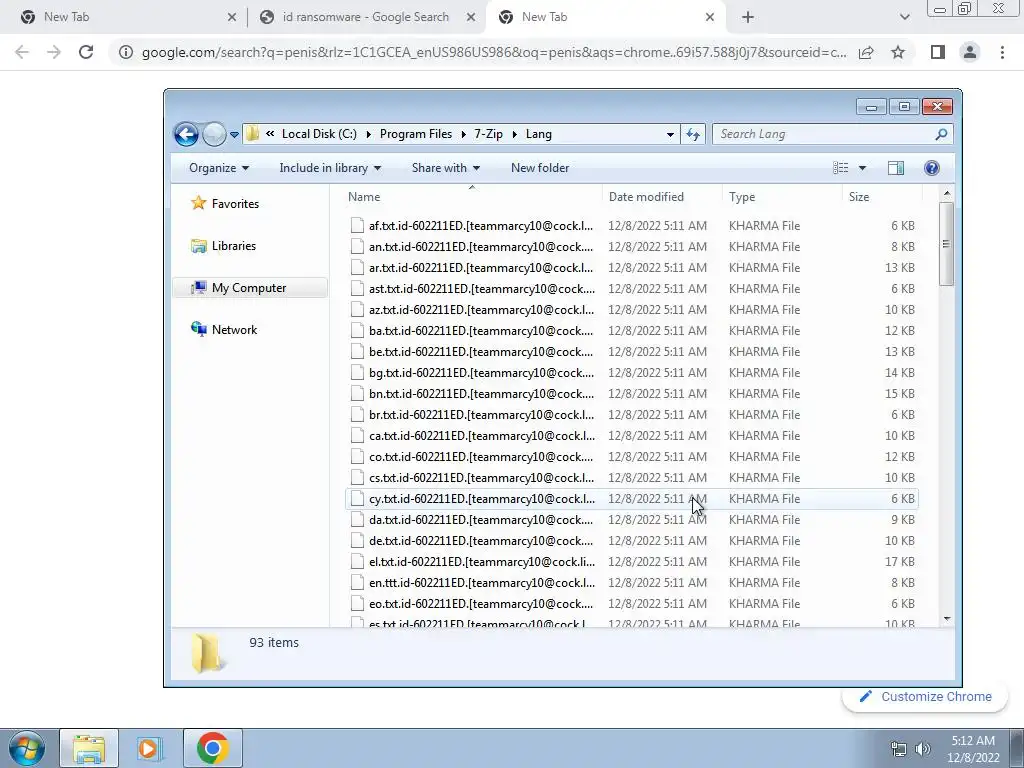Click the file list scroll up arrow
The image size is (1024, 768).
click(x=947, y=194)
